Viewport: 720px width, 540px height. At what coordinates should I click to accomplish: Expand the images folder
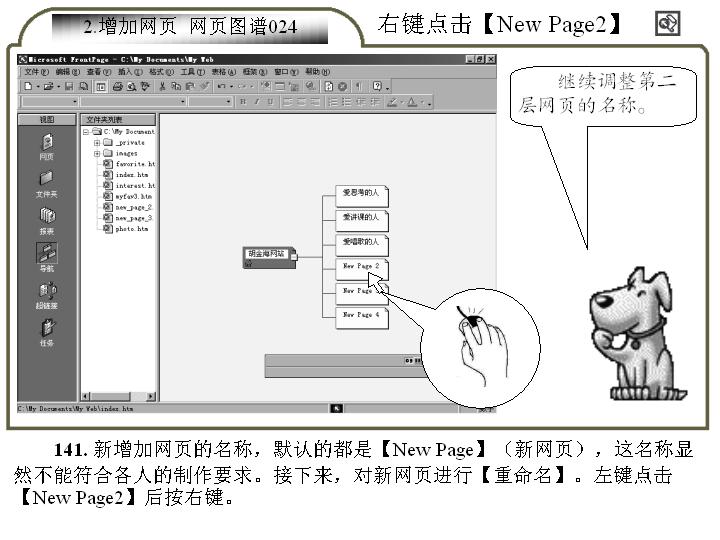pyautogui.click(x=97, y=153)
